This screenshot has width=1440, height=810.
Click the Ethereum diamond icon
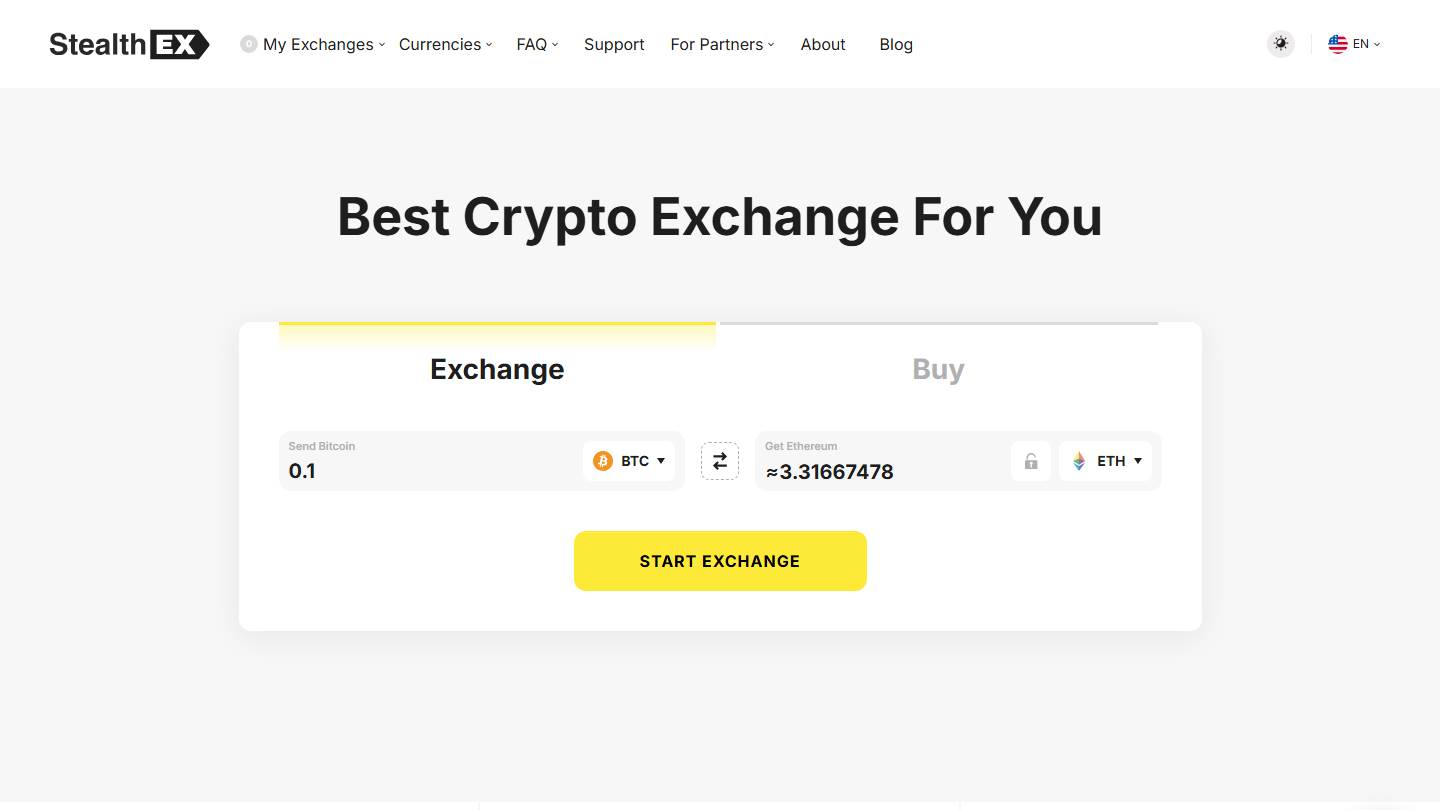1079,461
